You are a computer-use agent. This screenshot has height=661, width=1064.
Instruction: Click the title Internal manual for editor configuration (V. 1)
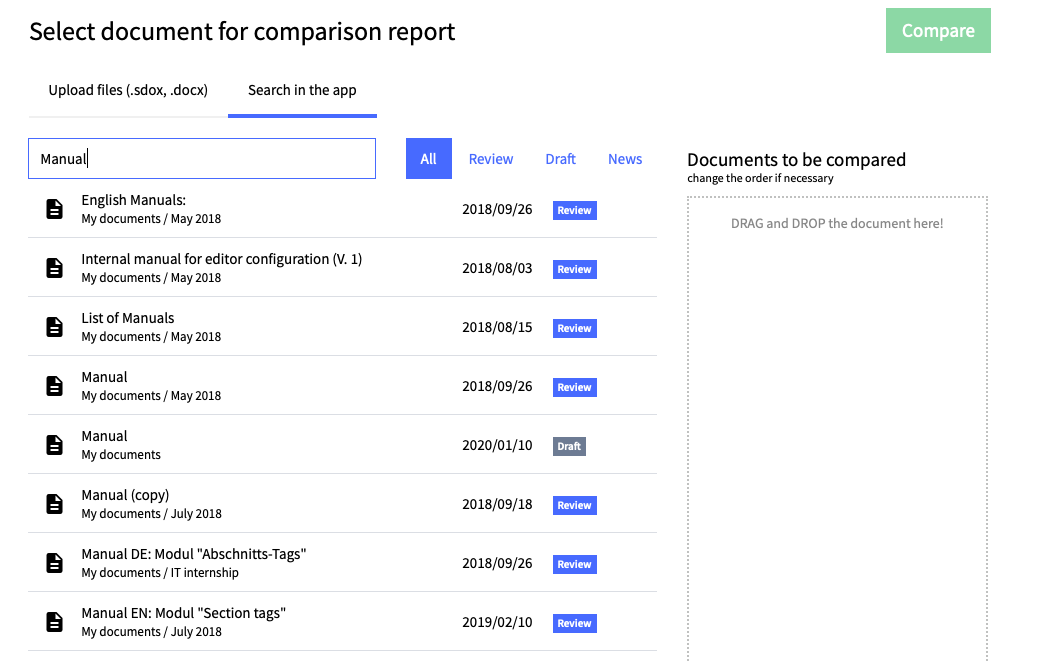click(x=222, y=259)
